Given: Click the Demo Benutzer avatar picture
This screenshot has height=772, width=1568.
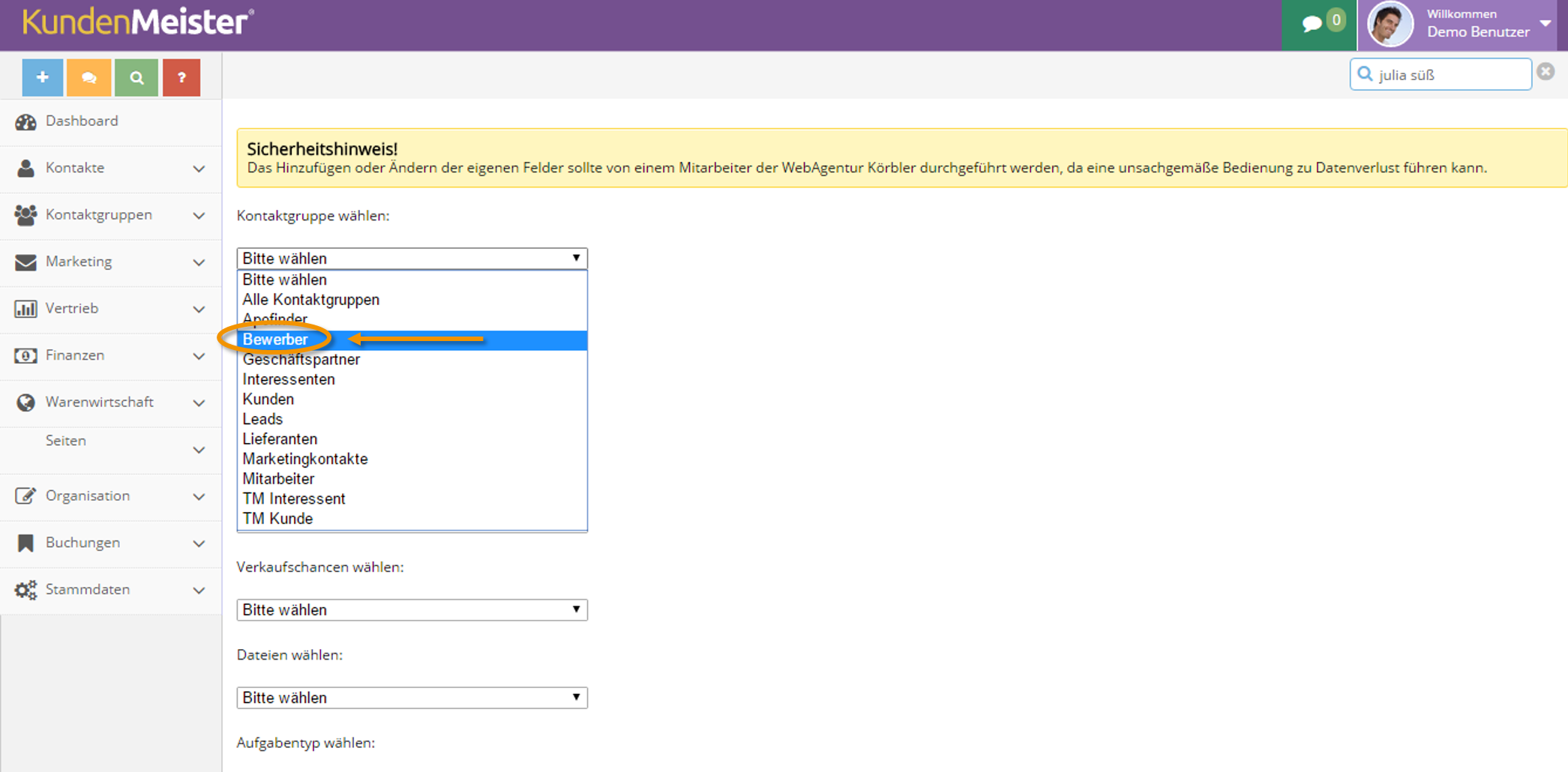Looking at the screenshot, I should pos(1390,25).
